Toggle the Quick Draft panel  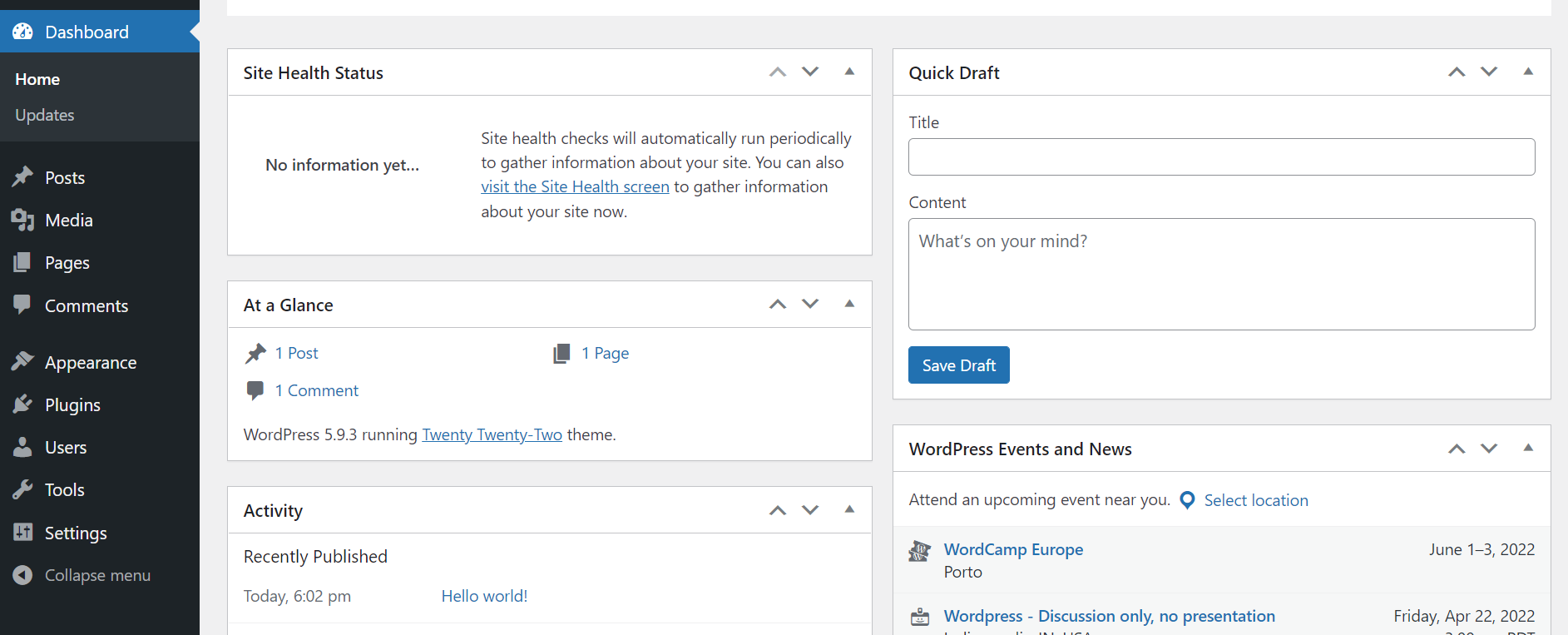[1528, 72]
